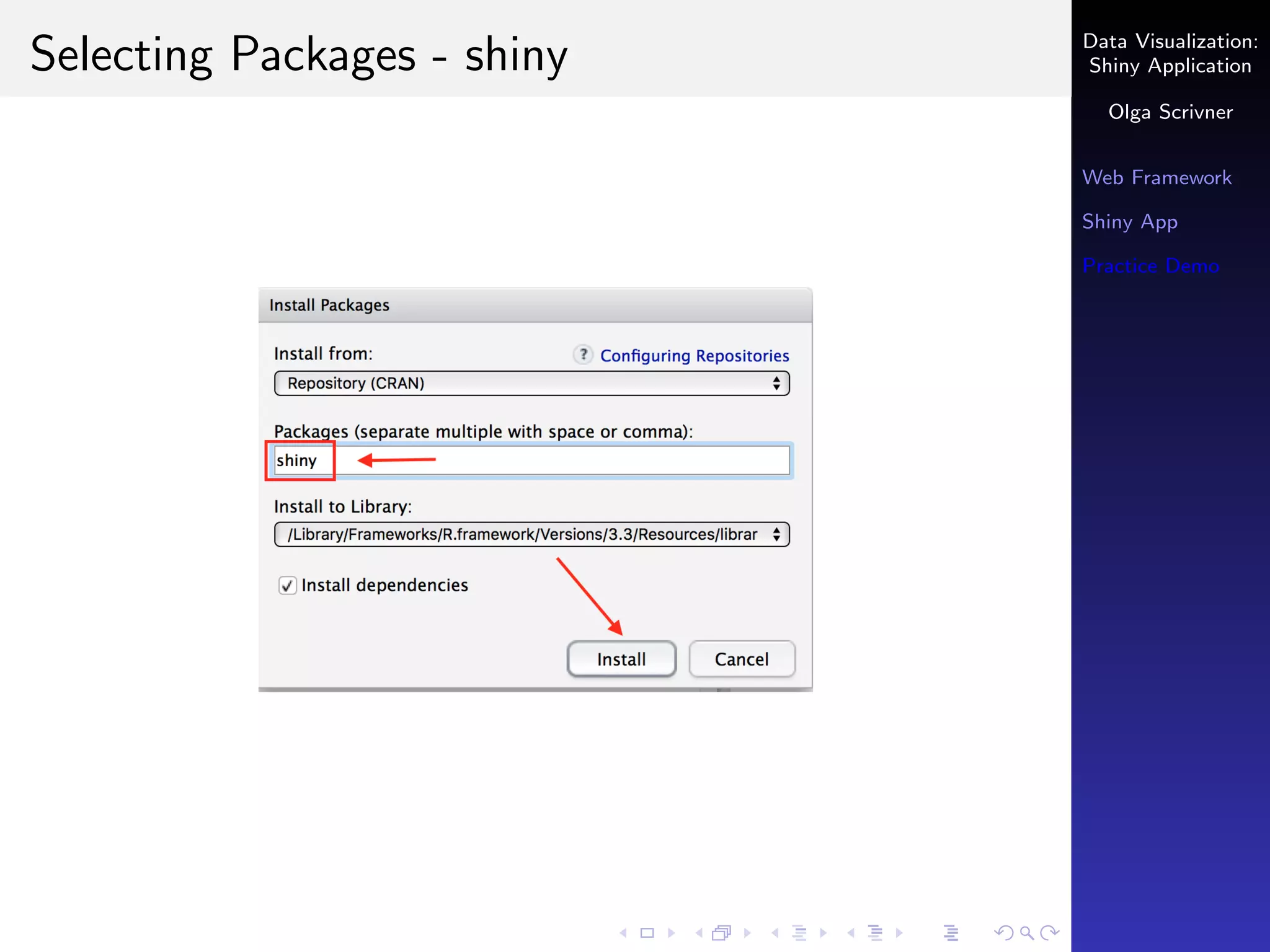Click the go-back curved arrow icon
The width and height of the screenshot is (1270, 952).
click(1003, 933)
